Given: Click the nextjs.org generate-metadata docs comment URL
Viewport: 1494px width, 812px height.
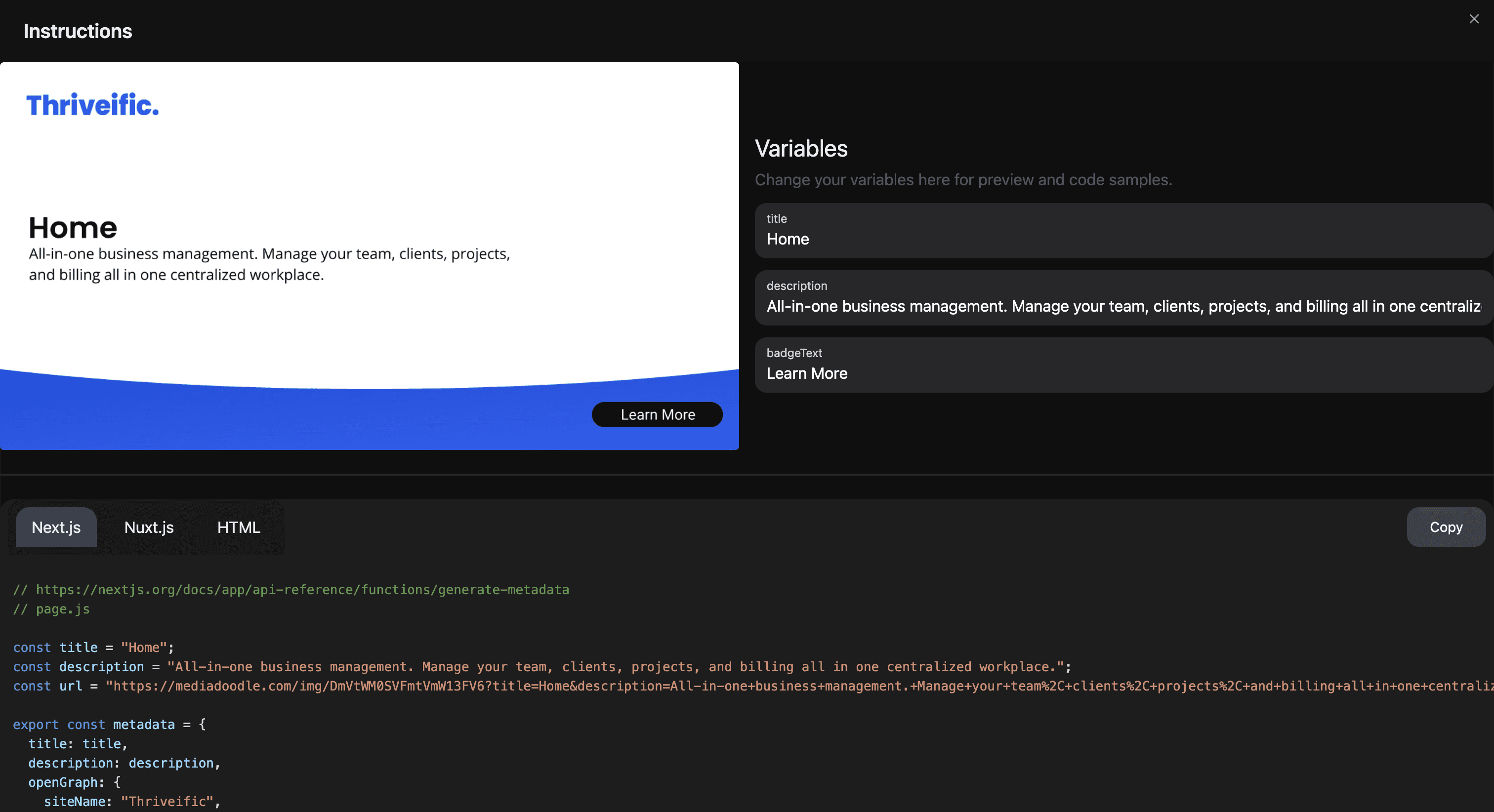Looking at the screenshot, I should pyautogui.click(x=303, y=590).
